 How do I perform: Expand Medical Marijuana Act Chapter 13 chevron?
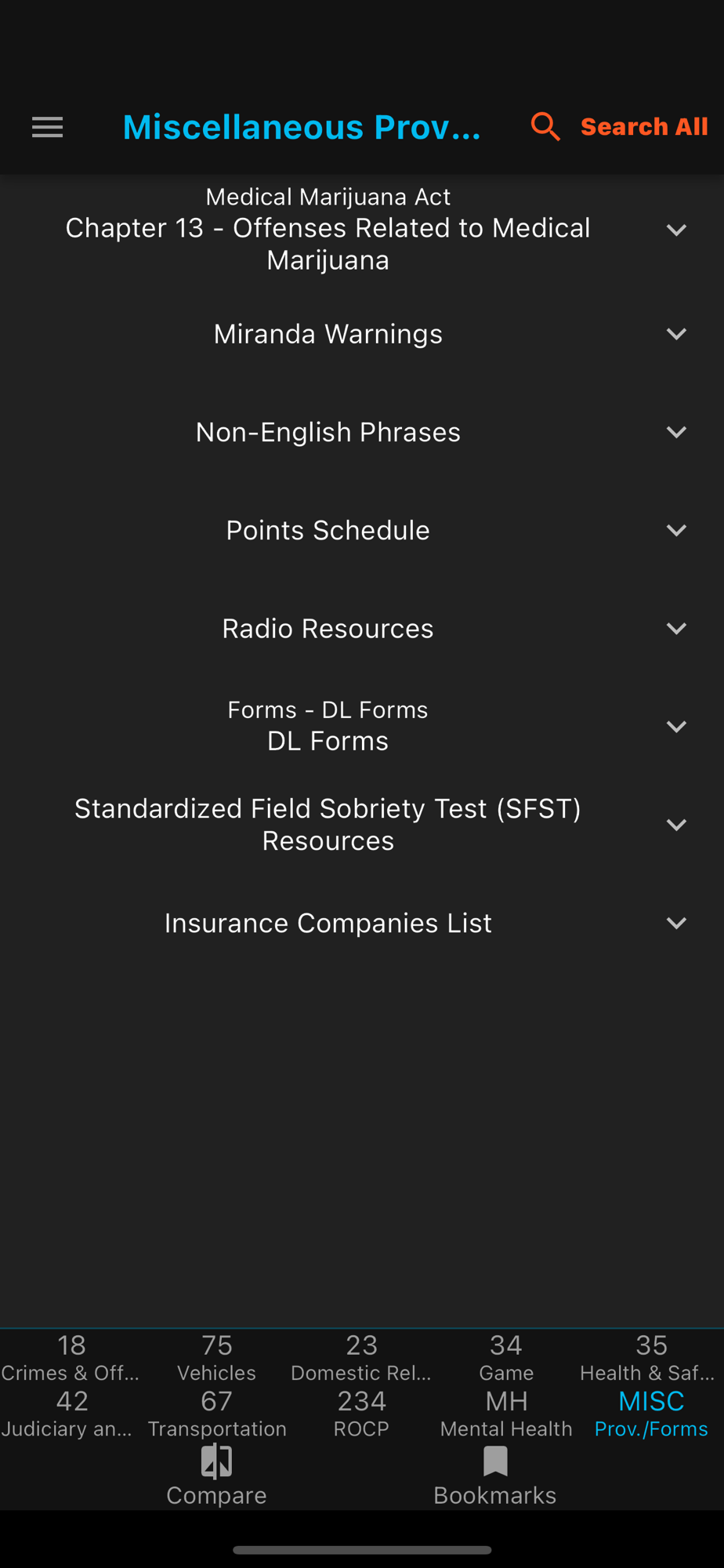coord(676,230)
